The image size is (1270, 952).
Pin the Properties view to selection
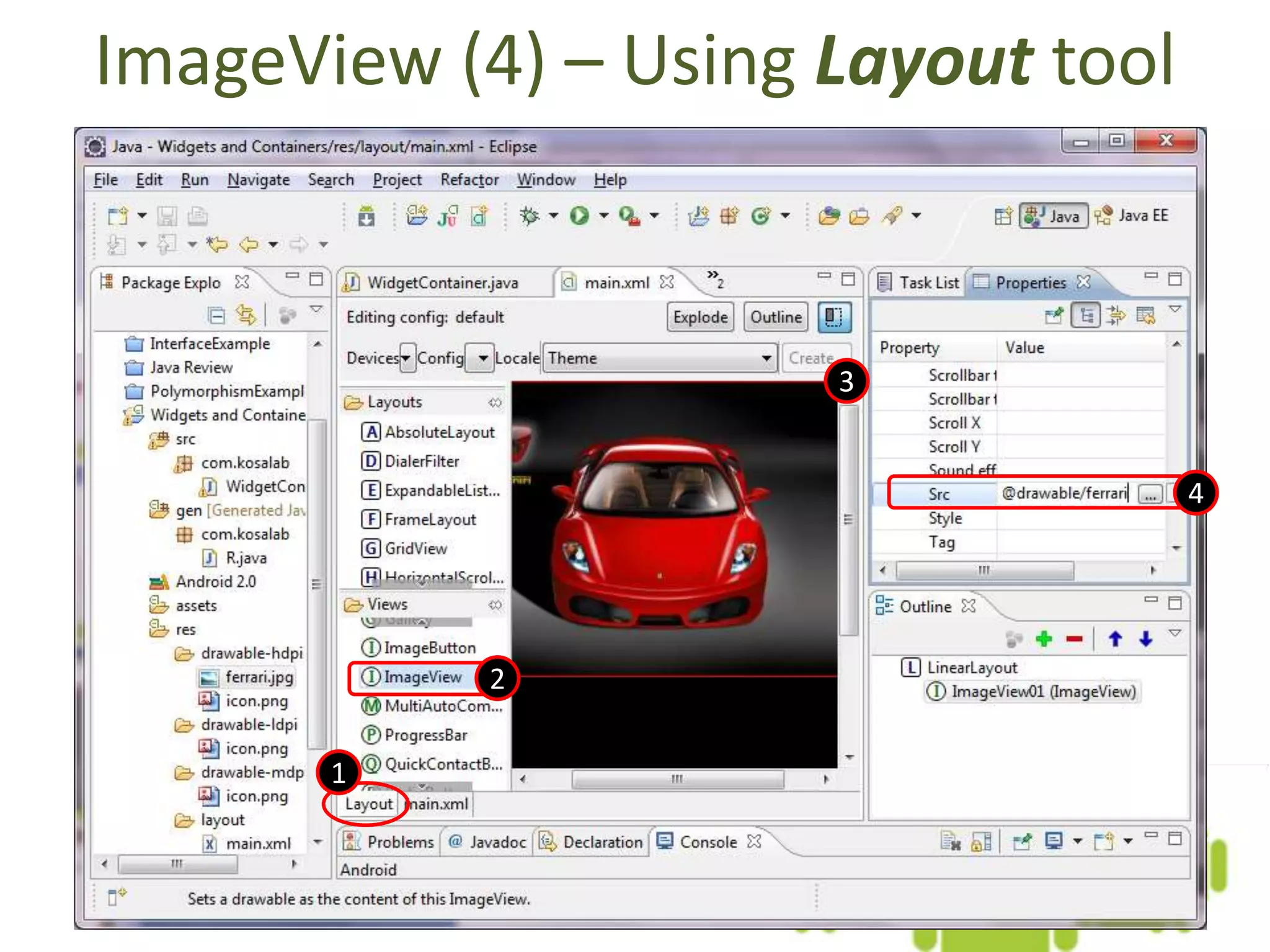[x=1054, y=315]
